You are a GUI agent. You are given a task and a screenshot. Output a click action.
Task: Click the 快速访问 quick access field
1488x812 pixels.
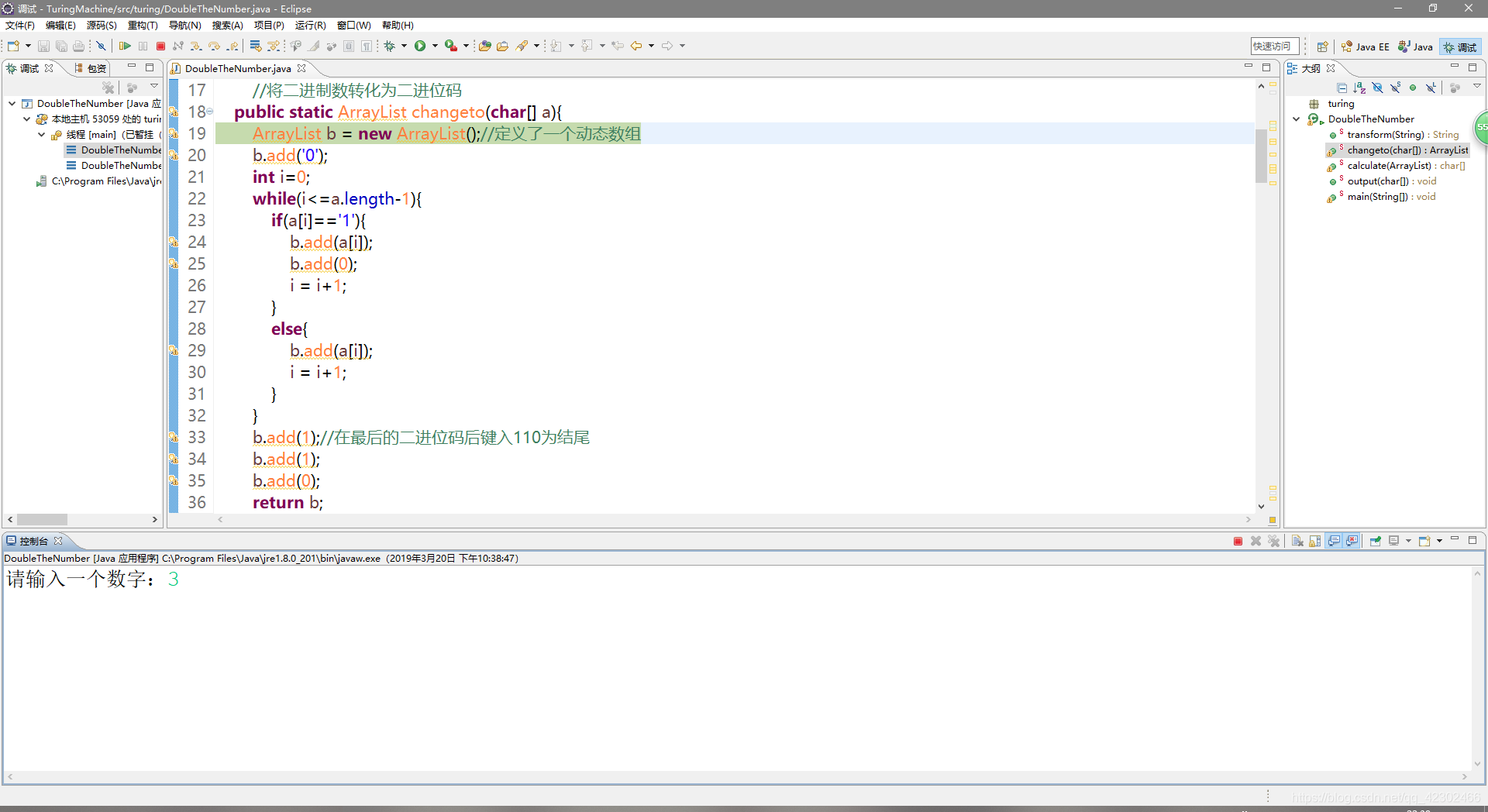pos(1275,46)
